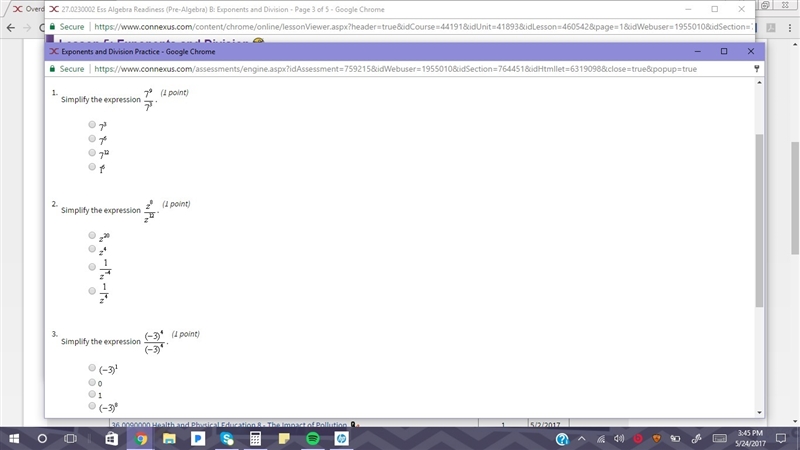Open HP app from taskbar
Viewport: 800px width, 450px height.
coord(341,439)
